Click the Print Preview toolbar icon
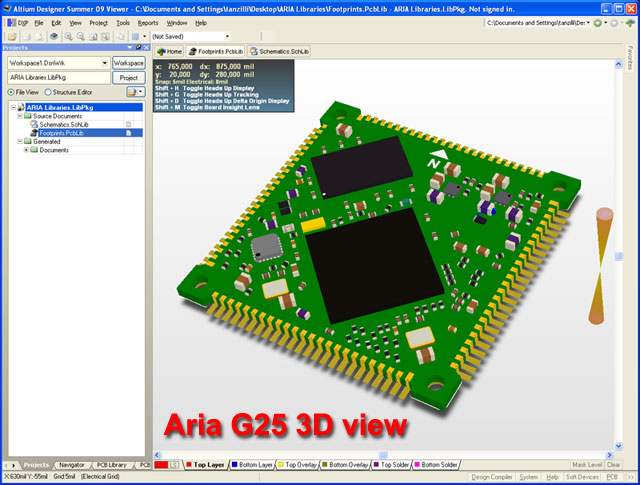 [39, 37]
